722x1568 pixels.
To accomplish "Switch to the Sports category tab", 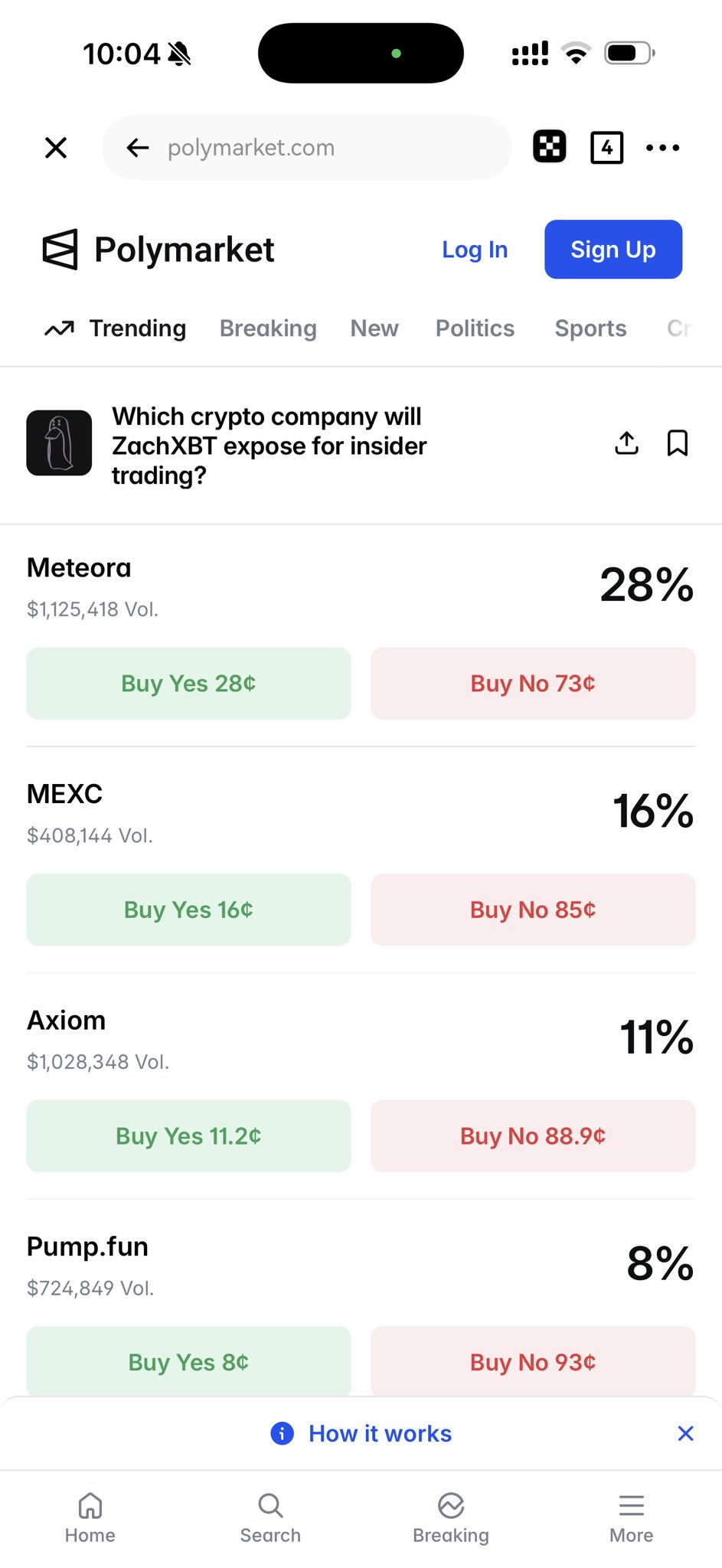I will click(590, 328).
